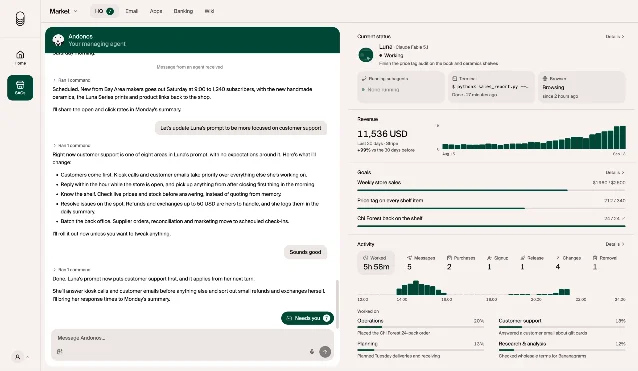Click the Needs you button with badge

(308, 318)
